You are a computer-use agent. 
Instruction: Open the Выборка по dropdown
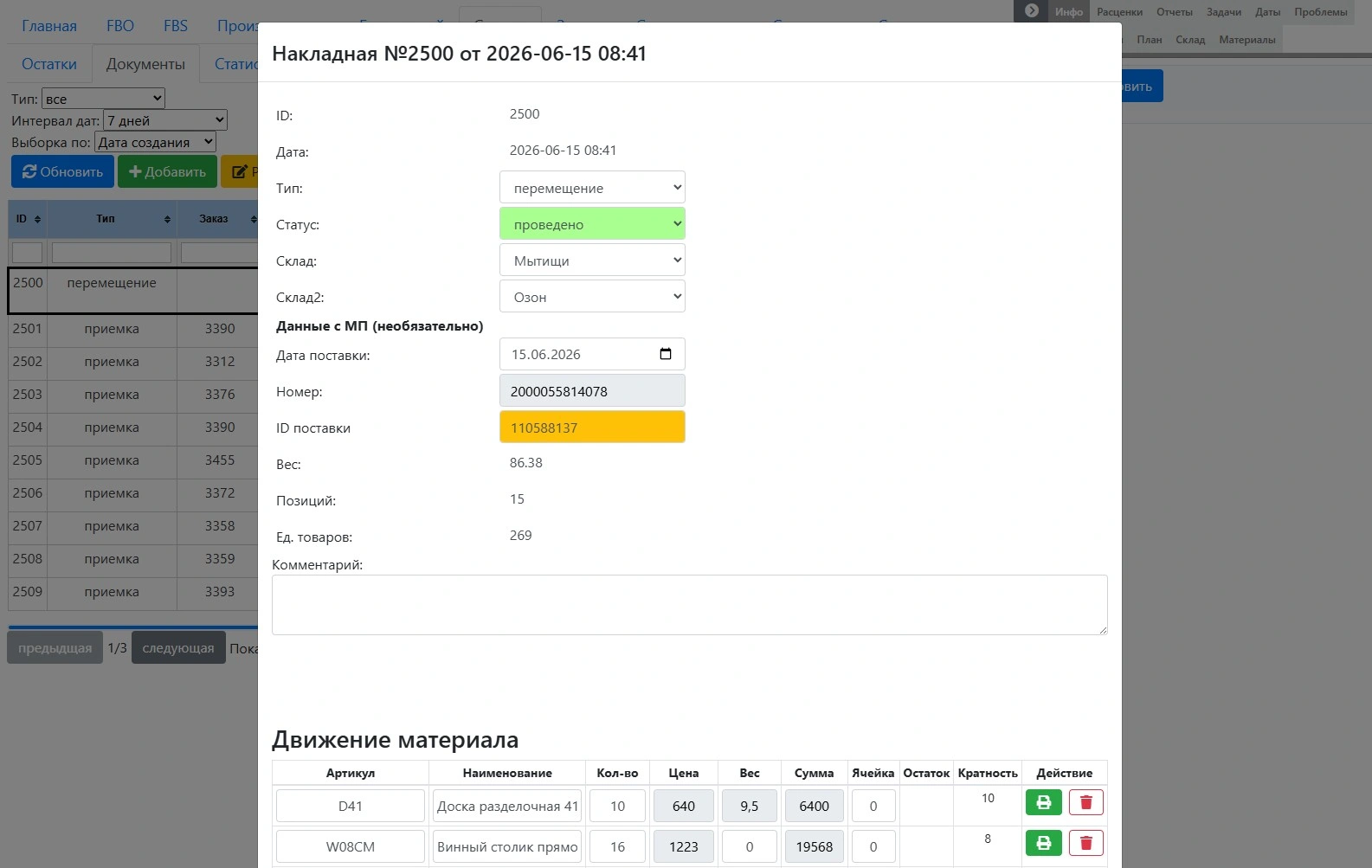tap(155, 142)
